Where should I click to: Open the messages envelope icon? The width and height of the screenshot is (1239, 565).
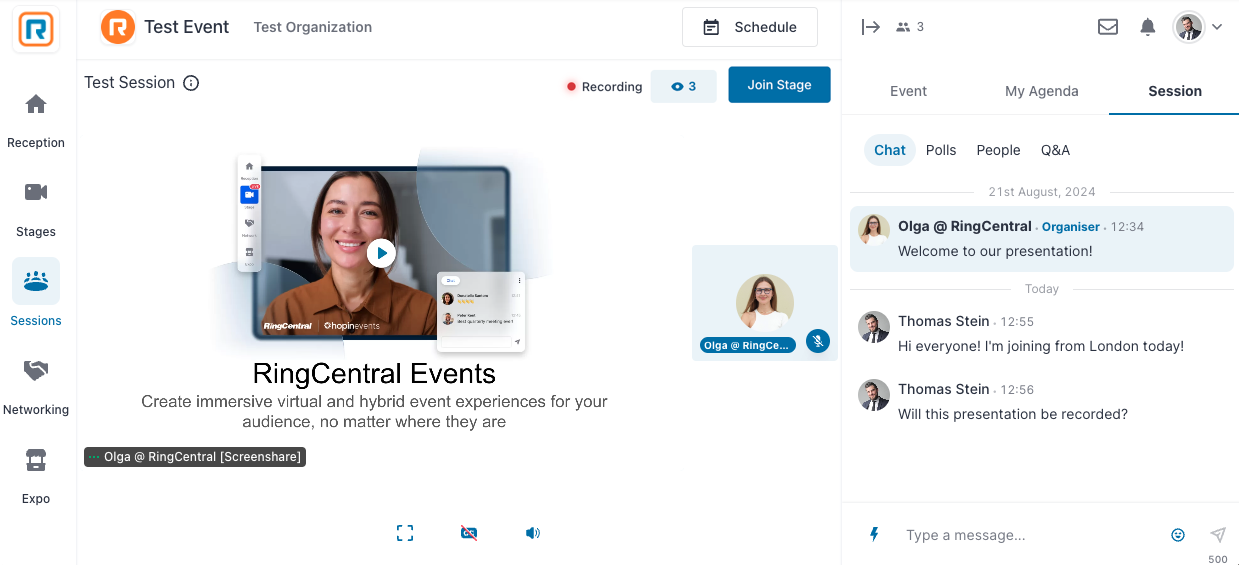pyautogui.click(x=1108, y=27)
